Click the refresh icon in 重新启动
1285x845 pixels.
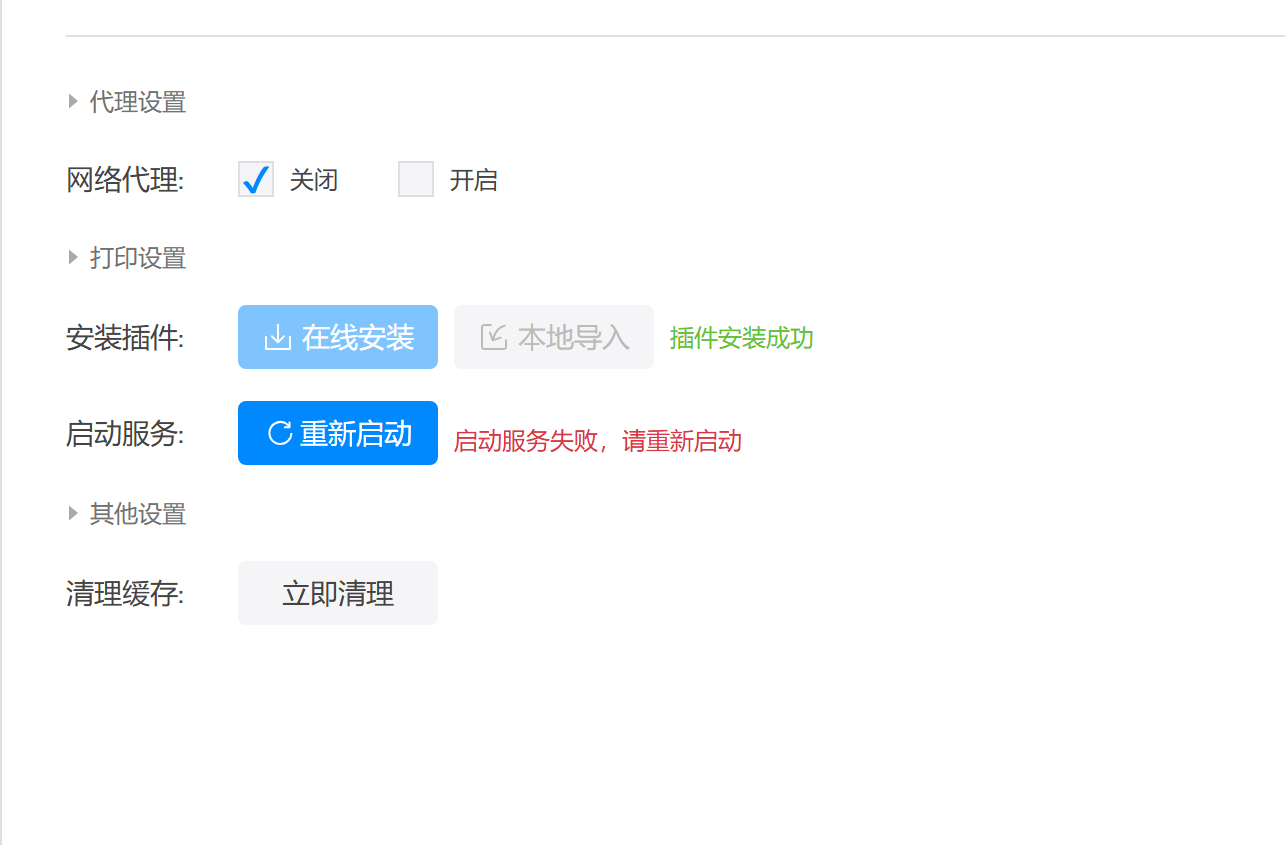280,433
